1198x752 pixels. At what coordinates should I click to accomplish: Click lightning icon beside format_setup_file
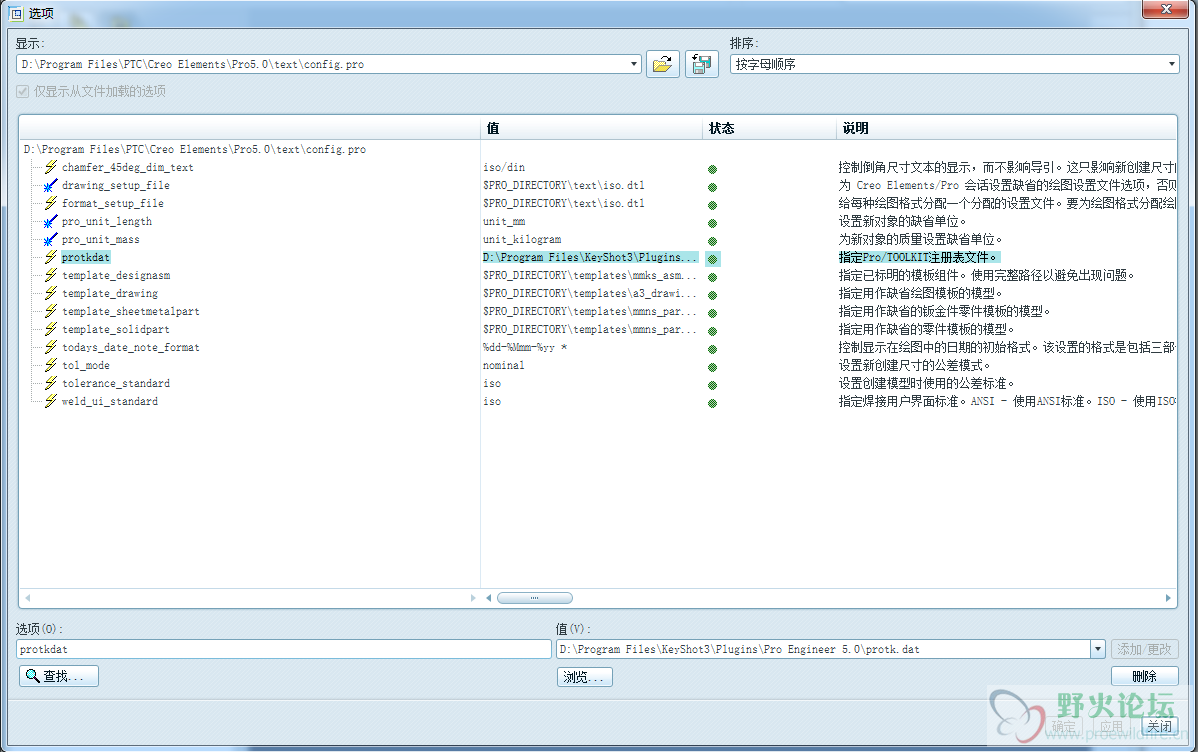(51, 203)
